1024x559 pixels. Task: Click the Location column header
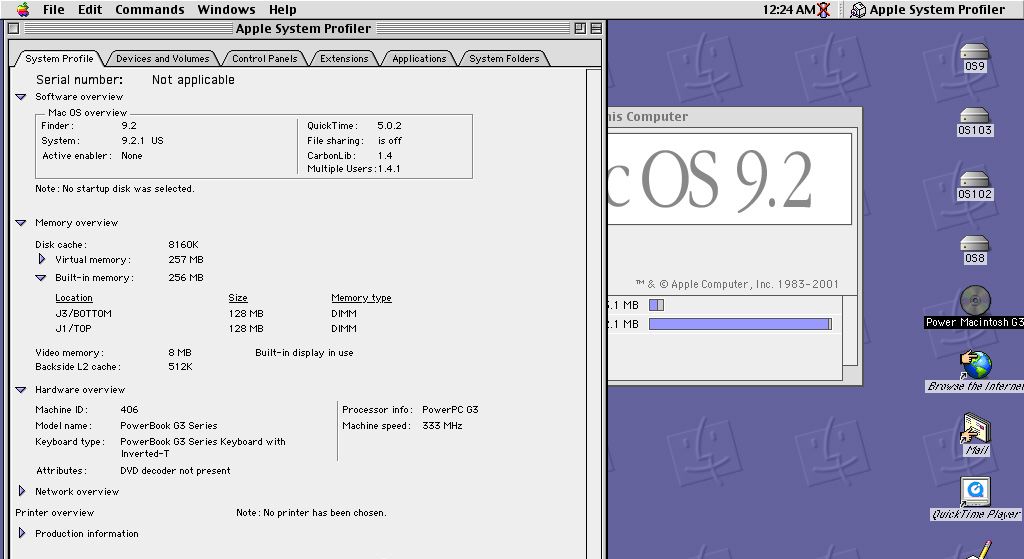(x=74, y=298)
